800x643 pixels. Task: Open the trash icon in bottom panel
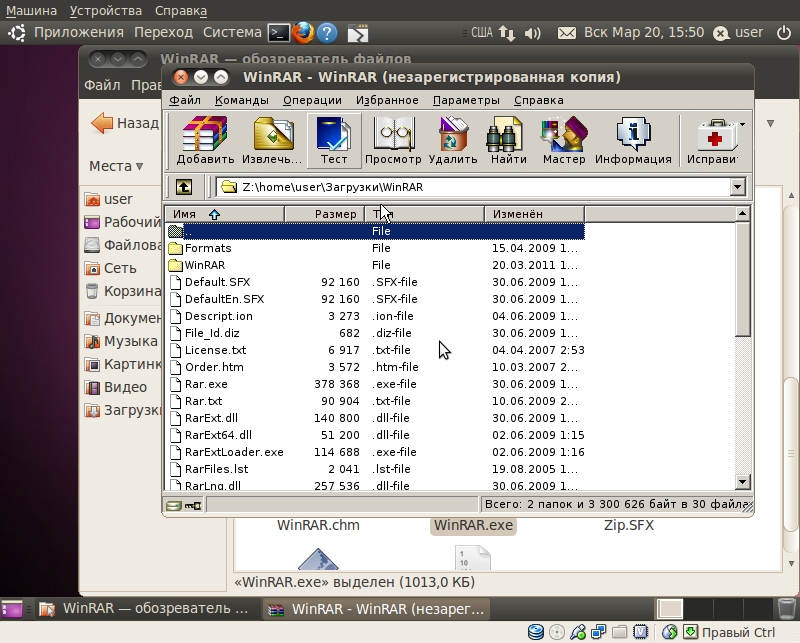tap(786, 609)
